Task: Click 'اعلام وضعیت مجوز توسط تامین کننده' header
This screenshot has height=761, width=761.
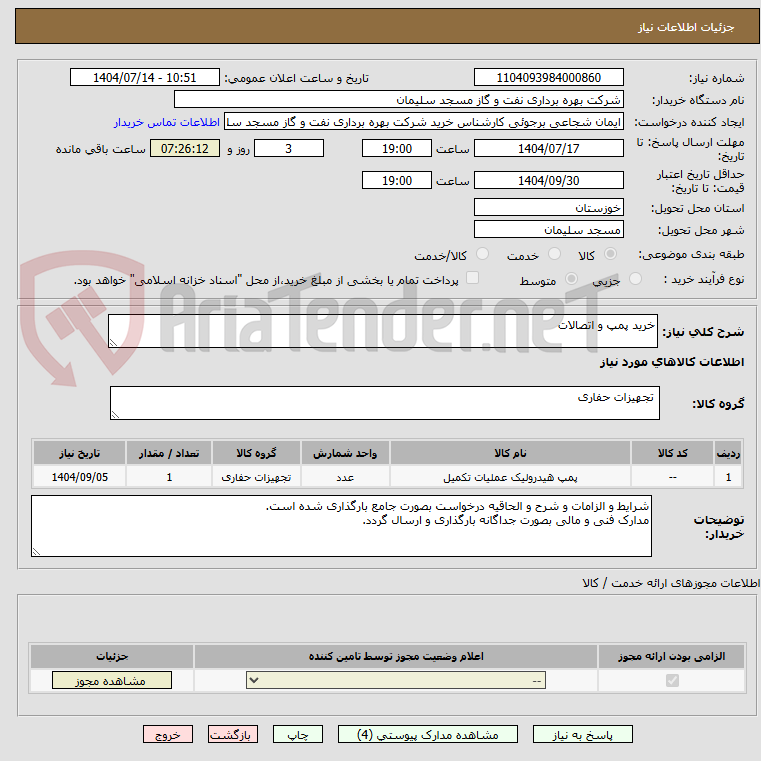Action: tap(396, 656)
